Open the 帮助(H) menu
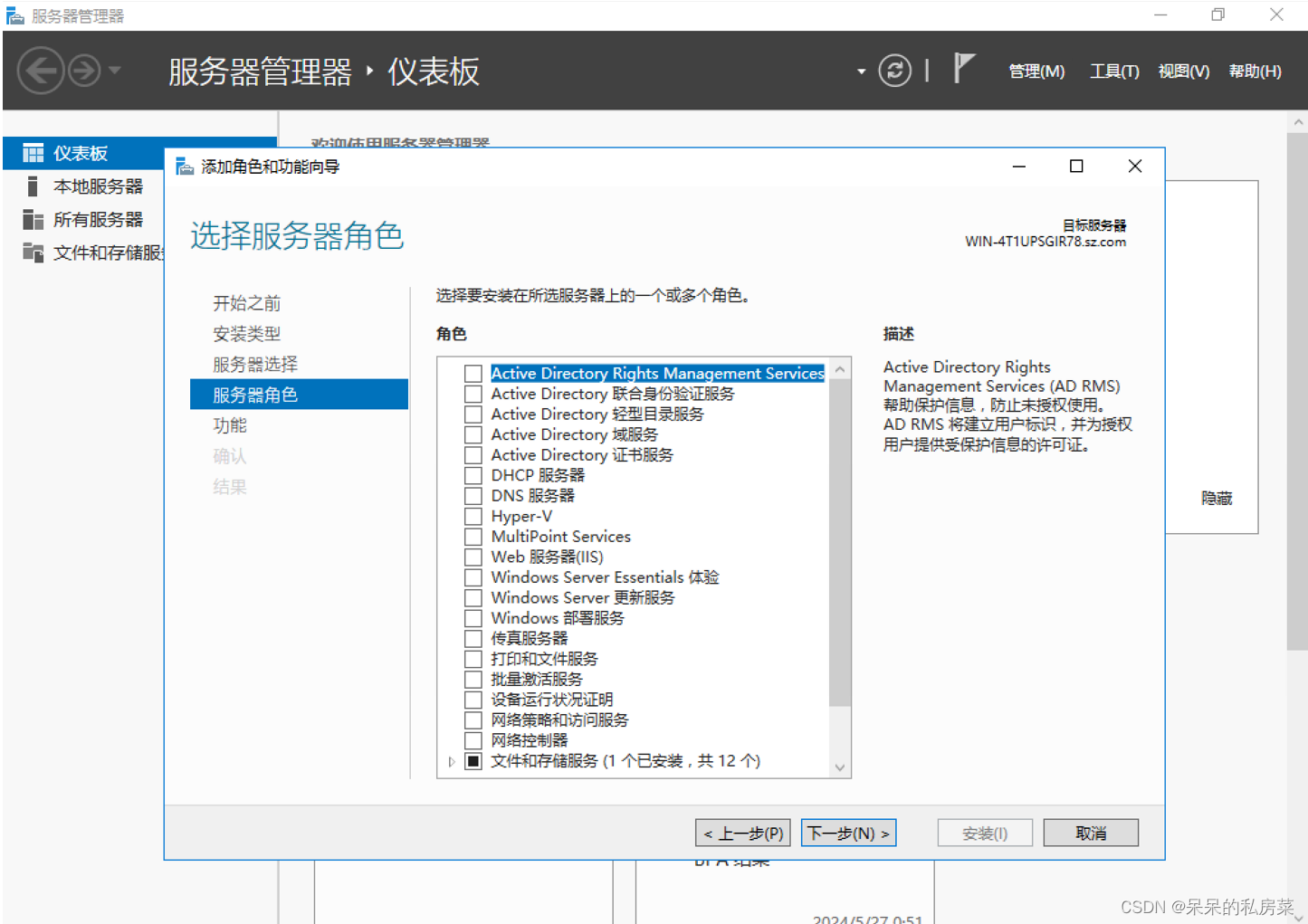 pos(1255,71)
